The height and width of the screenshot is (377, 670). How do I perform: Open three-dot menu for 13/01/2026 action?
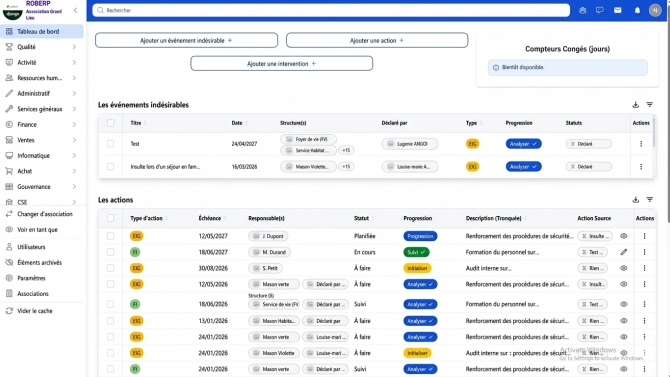[644, 321]
